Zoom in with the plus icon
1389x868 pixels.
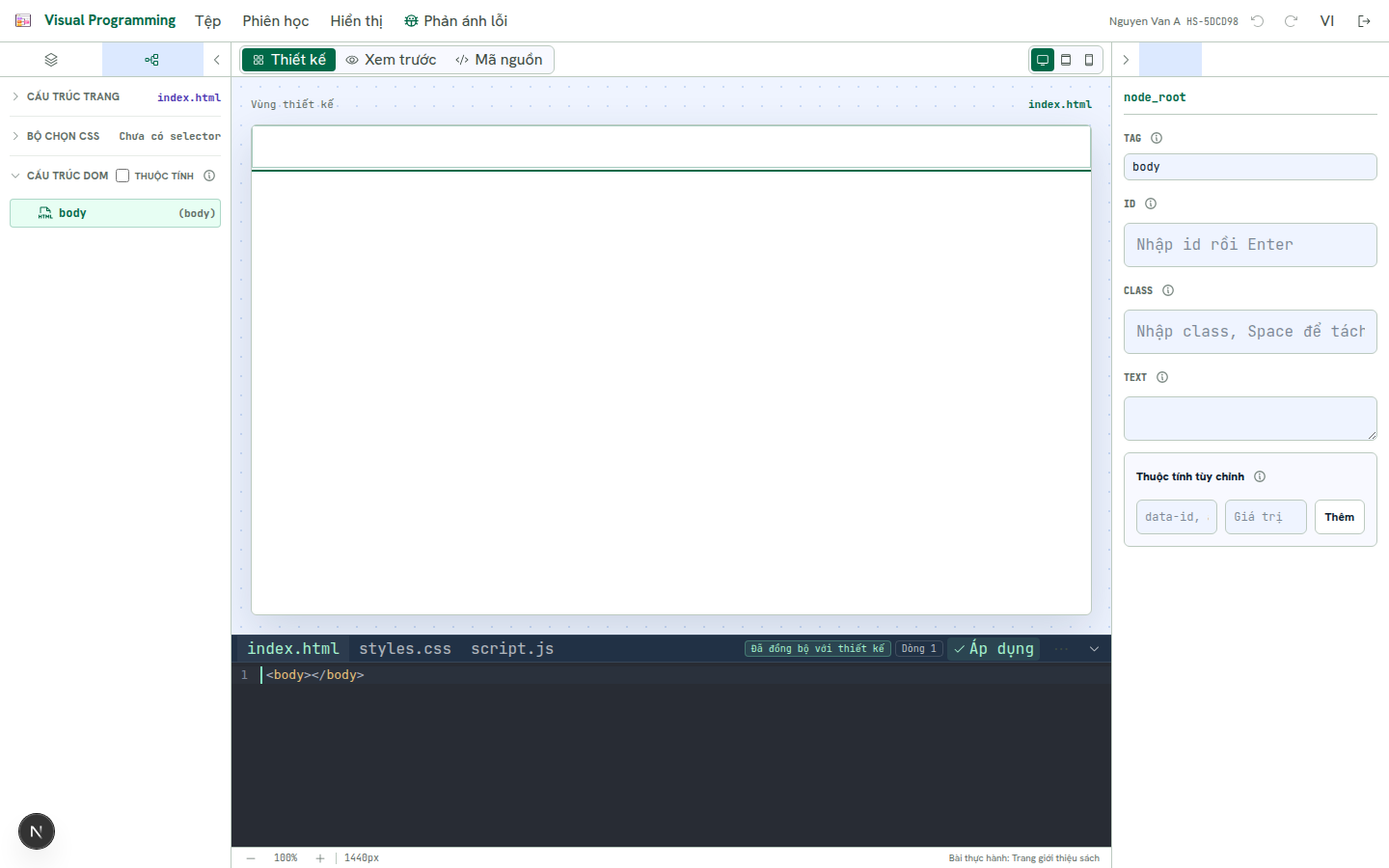(320, 858)
